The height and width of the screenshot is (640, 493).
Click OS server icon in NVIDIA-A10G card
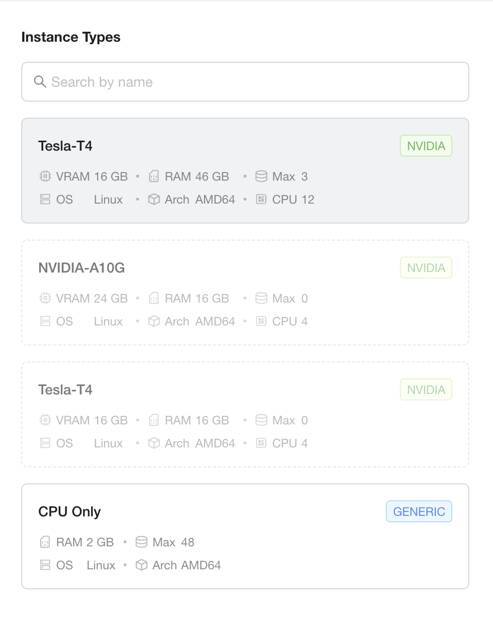45,321
